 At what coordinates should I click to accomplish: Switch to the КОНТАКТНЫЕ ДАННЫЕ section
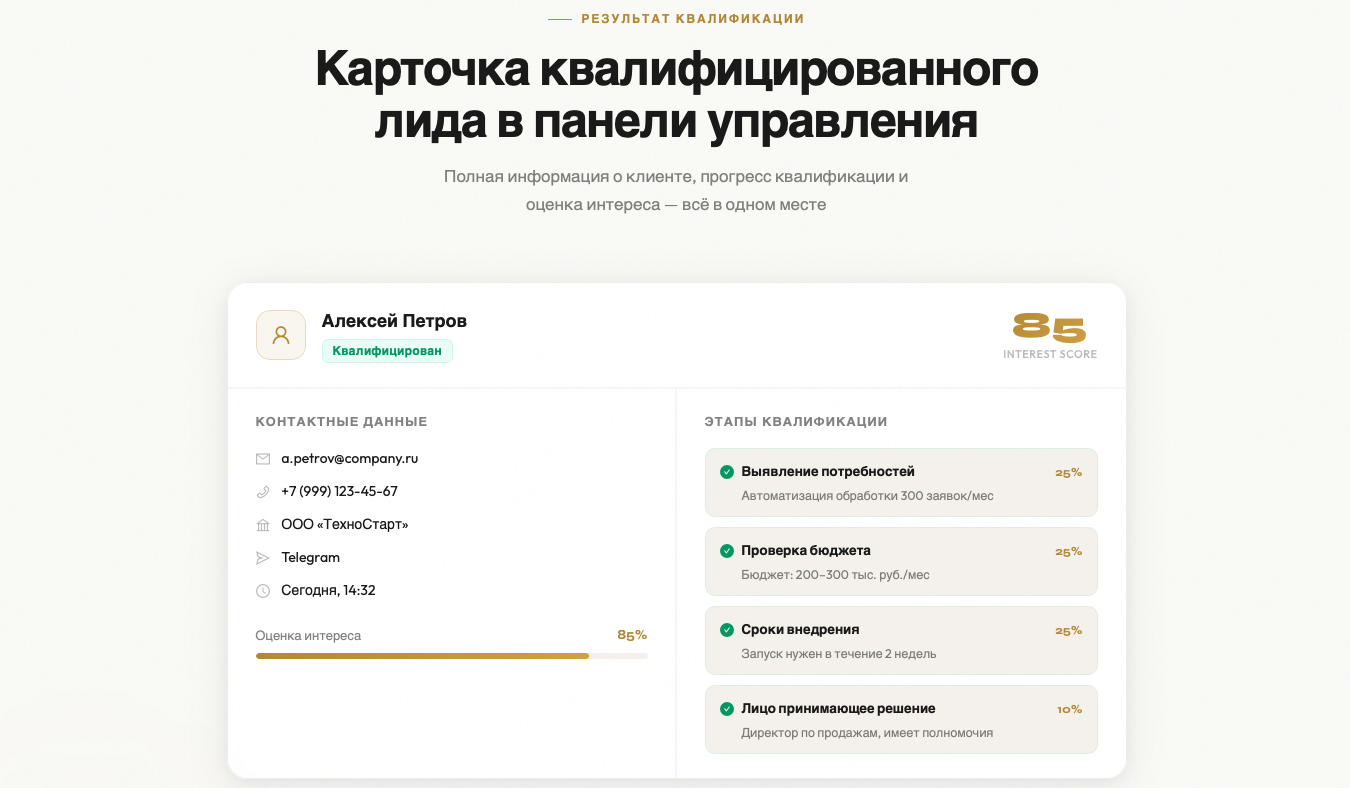coord(342,421)
